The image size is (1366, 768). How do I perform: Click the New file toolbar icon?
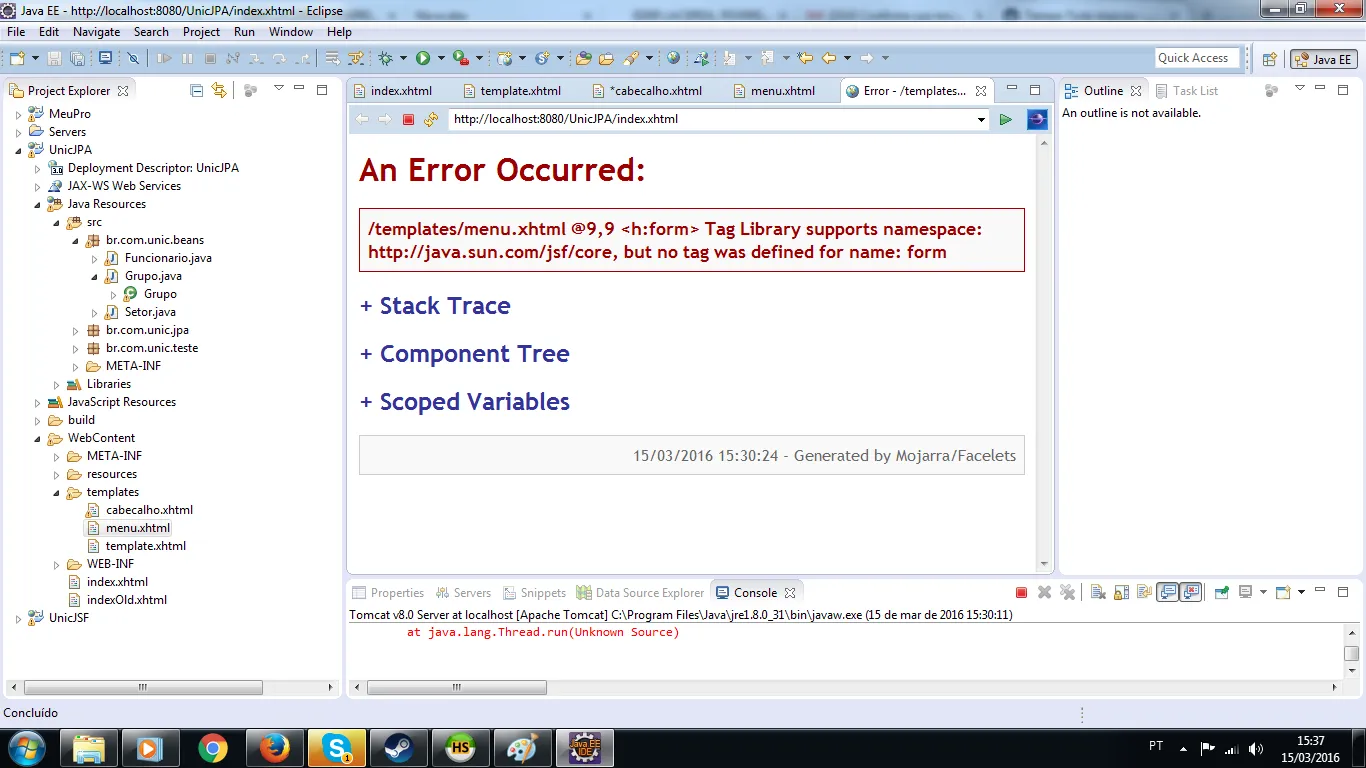click(17, 59)
